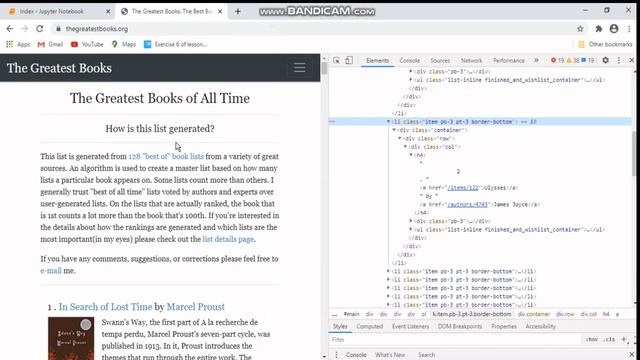Select the Elements DevTools tab
This screenshot has width=640, height=360.
[377, 60]
